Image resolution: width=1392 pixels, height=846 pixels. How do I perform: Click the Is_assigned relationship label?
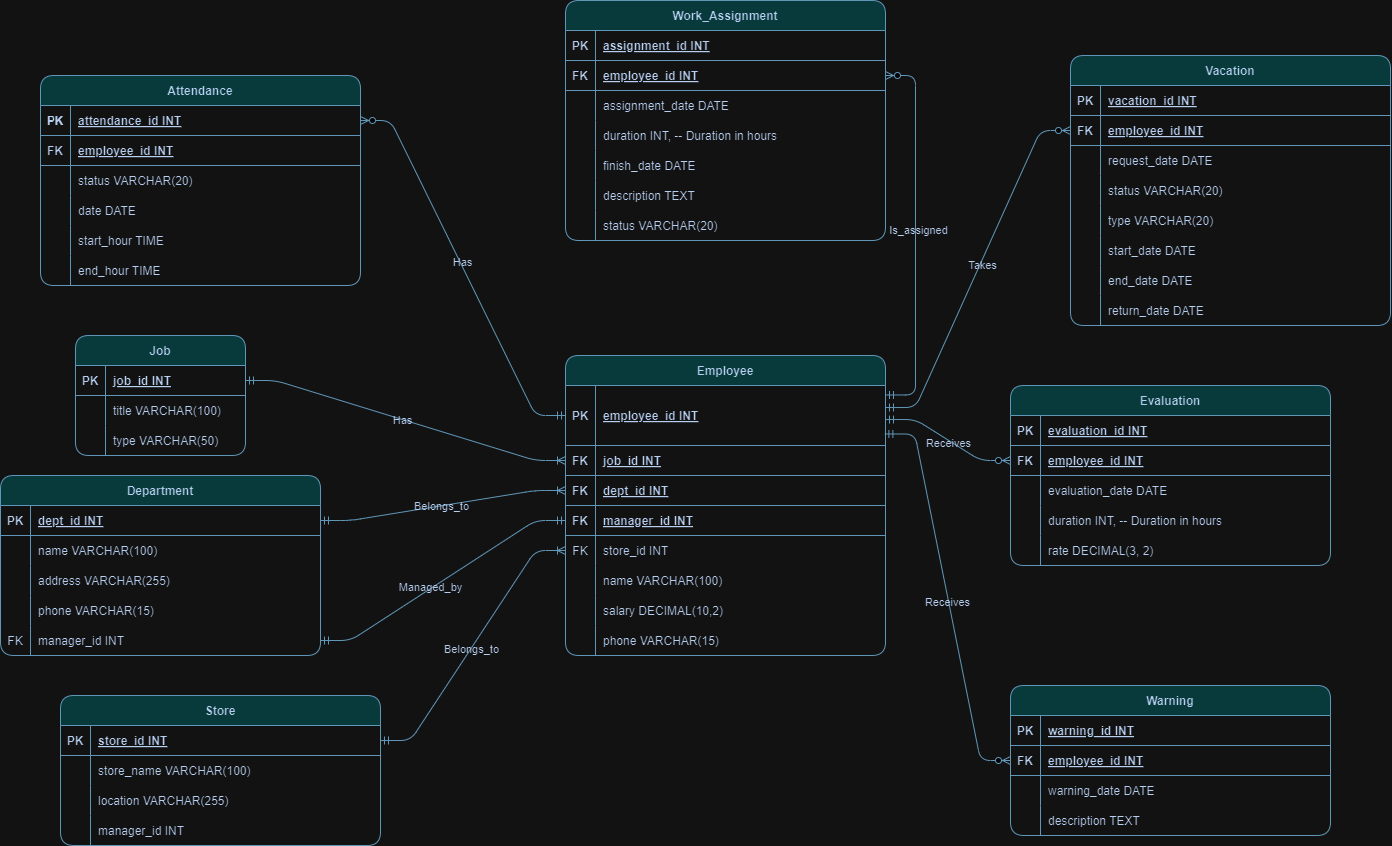(x=917, y=230)
